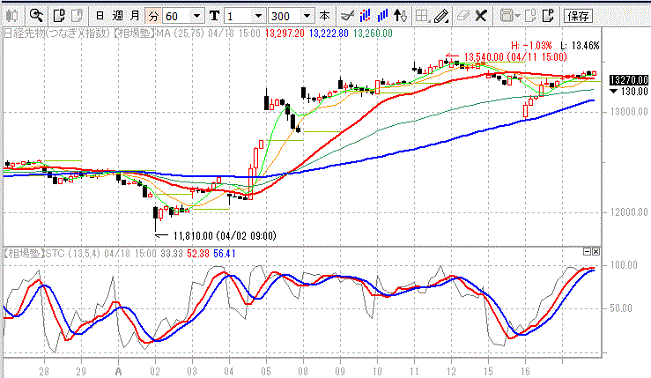Click the STC gray value 33.33
The width and height of the screenshot is (651, 378).
click(x=171, y=253)
